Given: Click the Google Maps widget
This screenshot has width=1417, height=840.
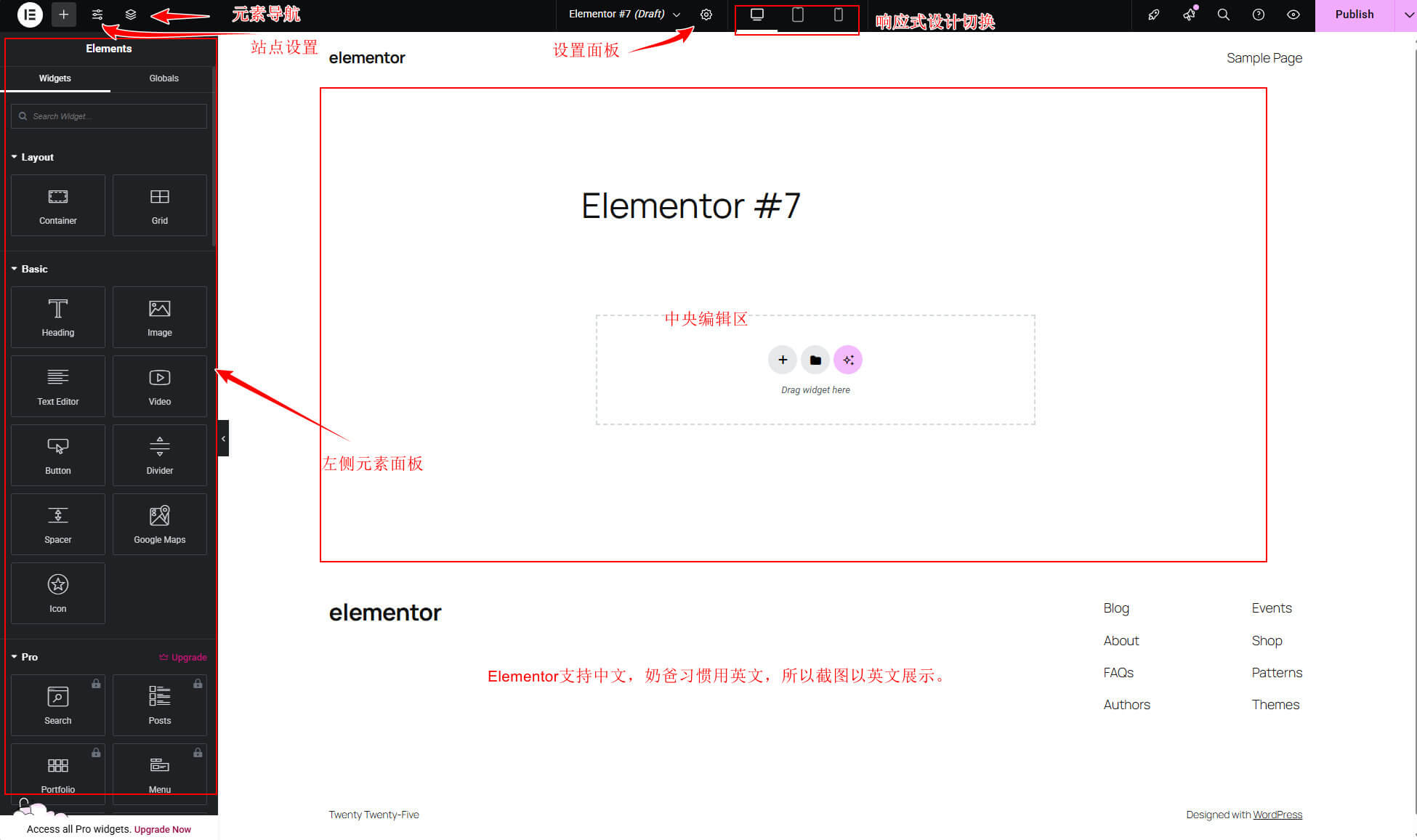Looking at the screenshot, I should coord(160,525).
